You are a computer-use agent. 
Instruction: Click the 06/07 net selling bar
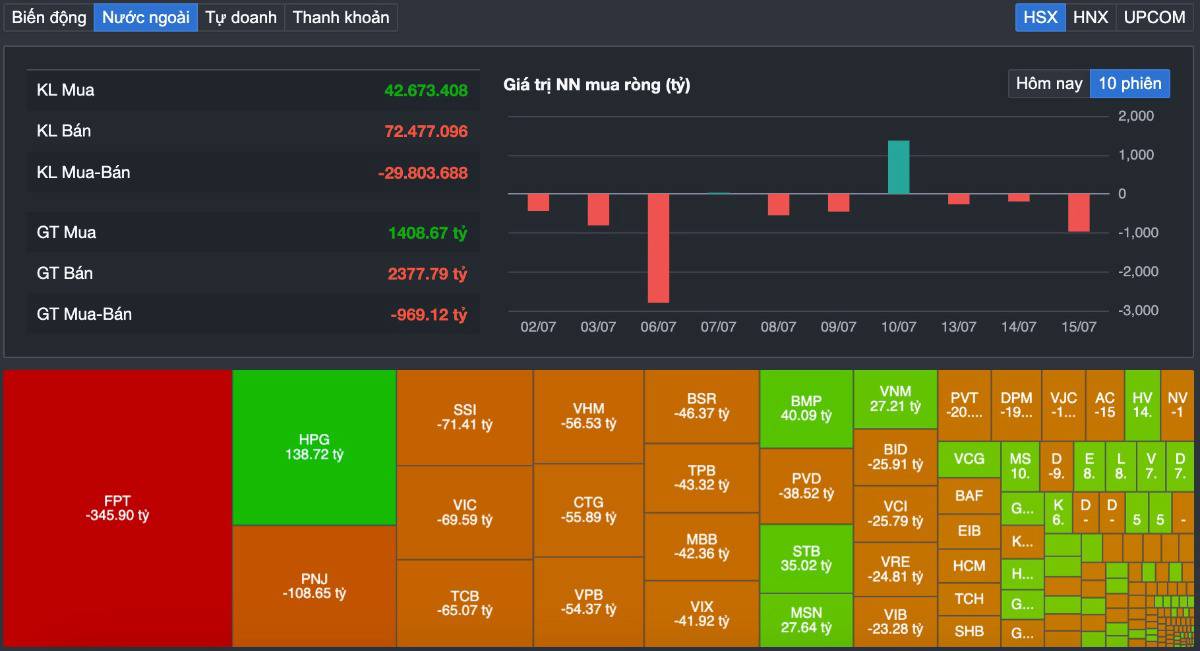tap(658, 248)
